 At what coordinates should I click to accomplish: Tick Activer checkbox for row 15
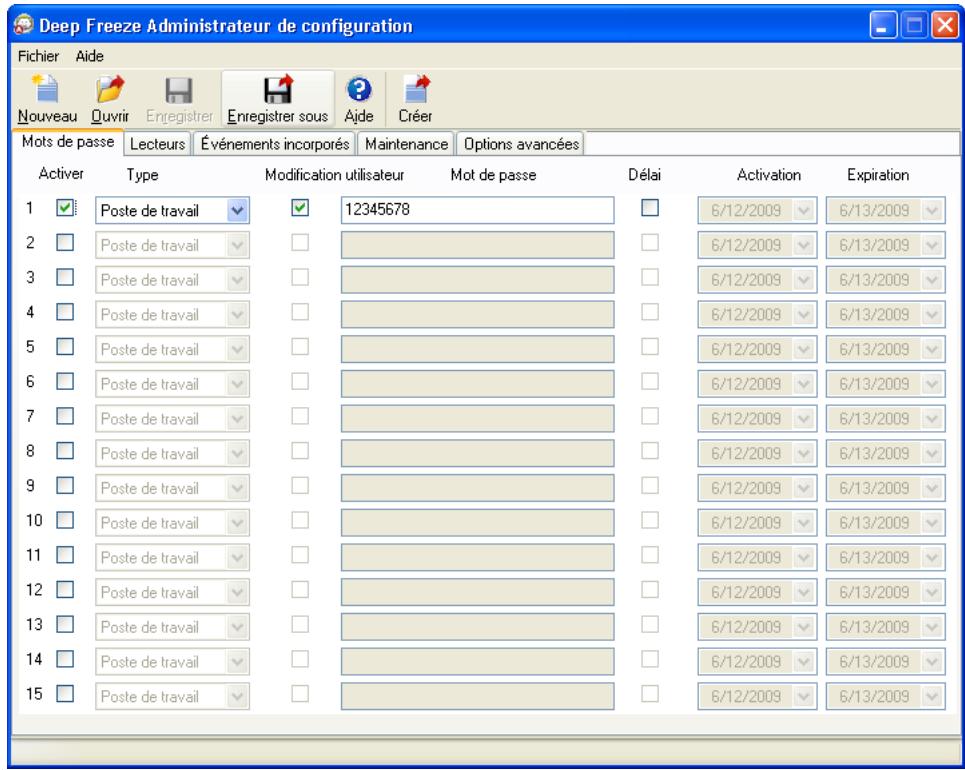(x=65, y=694)
